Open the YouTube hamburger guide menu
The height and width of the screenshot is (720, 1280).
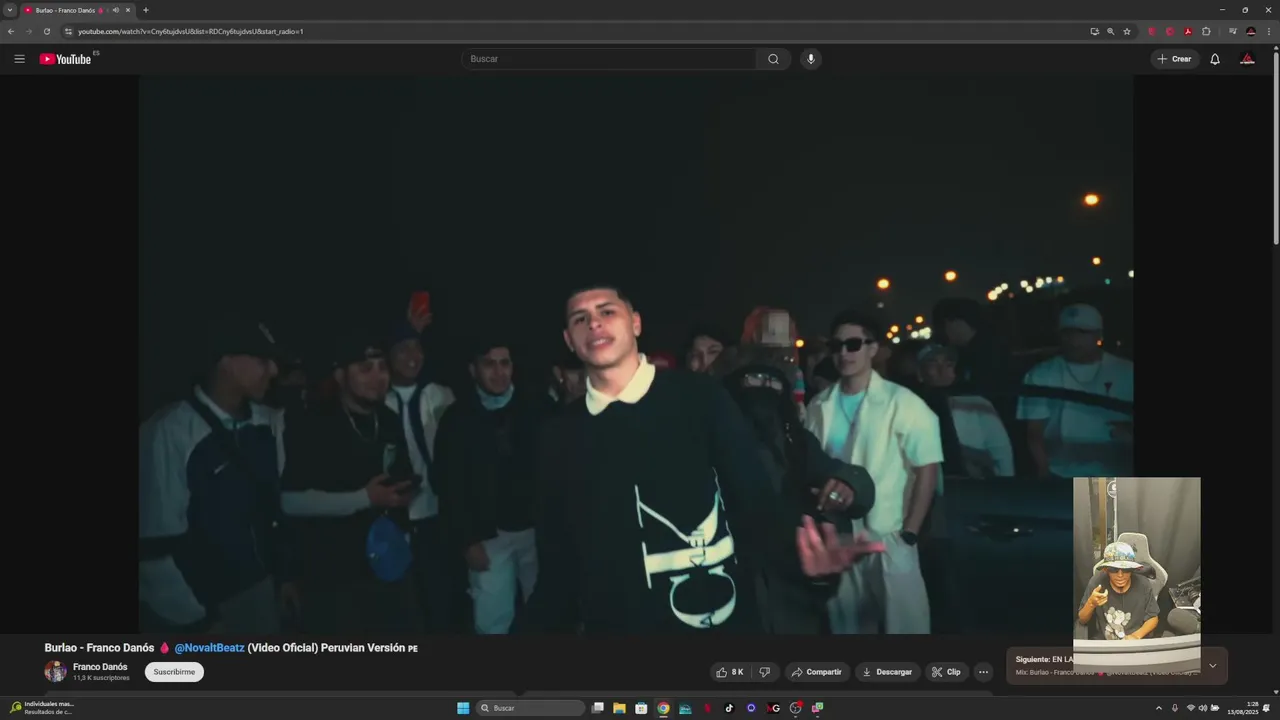click(x=19, y=59)
